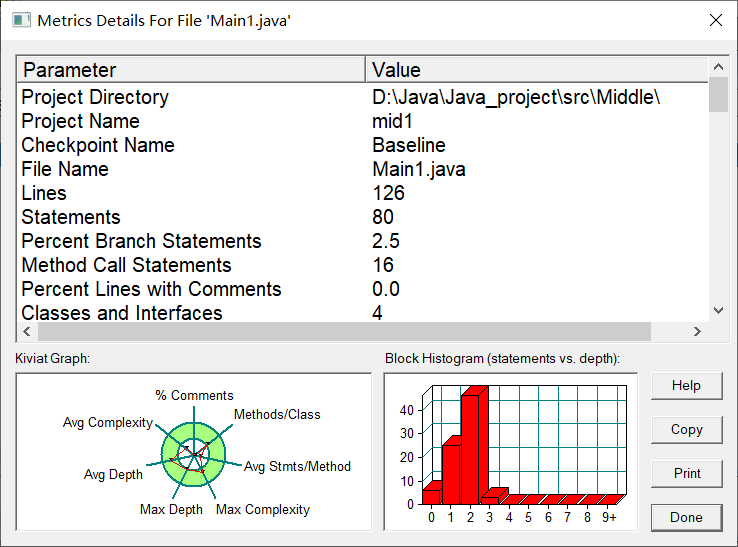Select the Percent Branch Statements row
This screenshot has height=547, width=738.
[362, 241]
